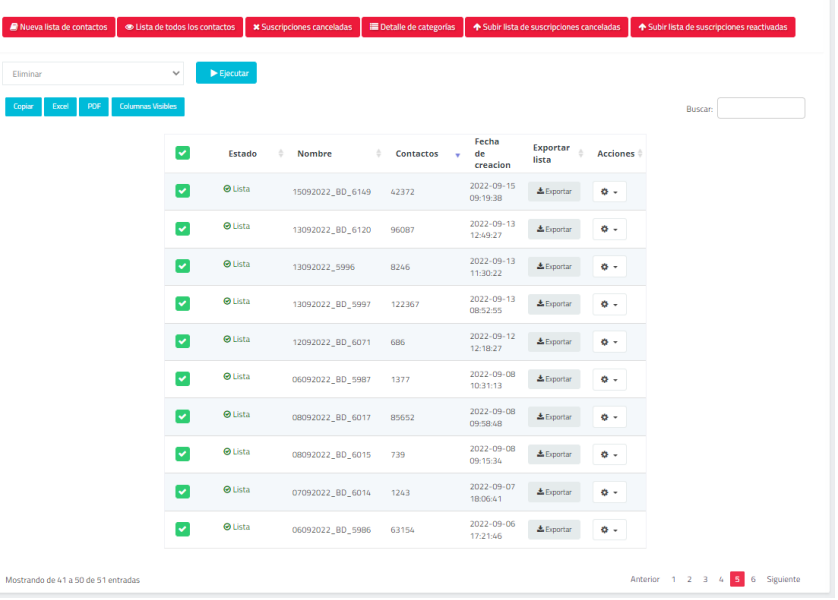The width and height of the screenshot is (838, 600).
Task: Uncheck the row 12092022_BD_6071
Action: tap(183, 341)
